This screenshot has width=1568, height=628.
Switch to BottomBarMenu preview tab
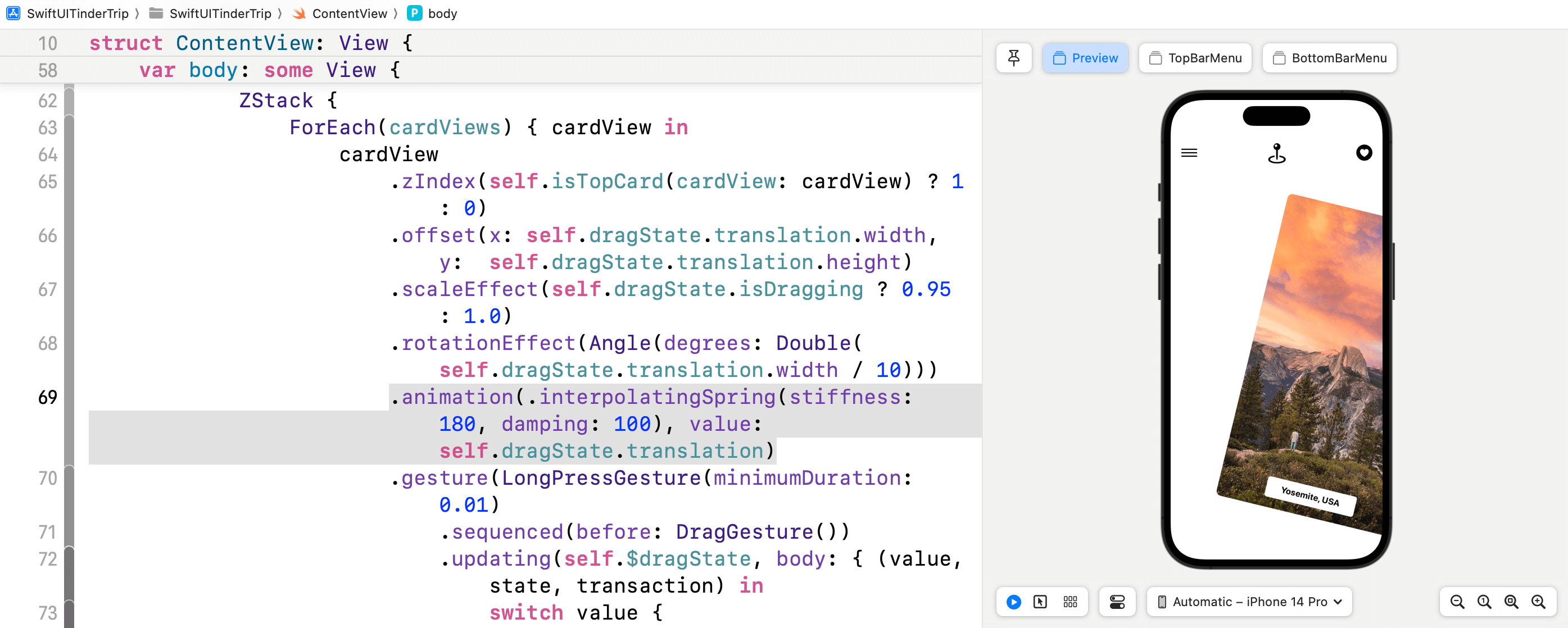tap(1329, 58)
